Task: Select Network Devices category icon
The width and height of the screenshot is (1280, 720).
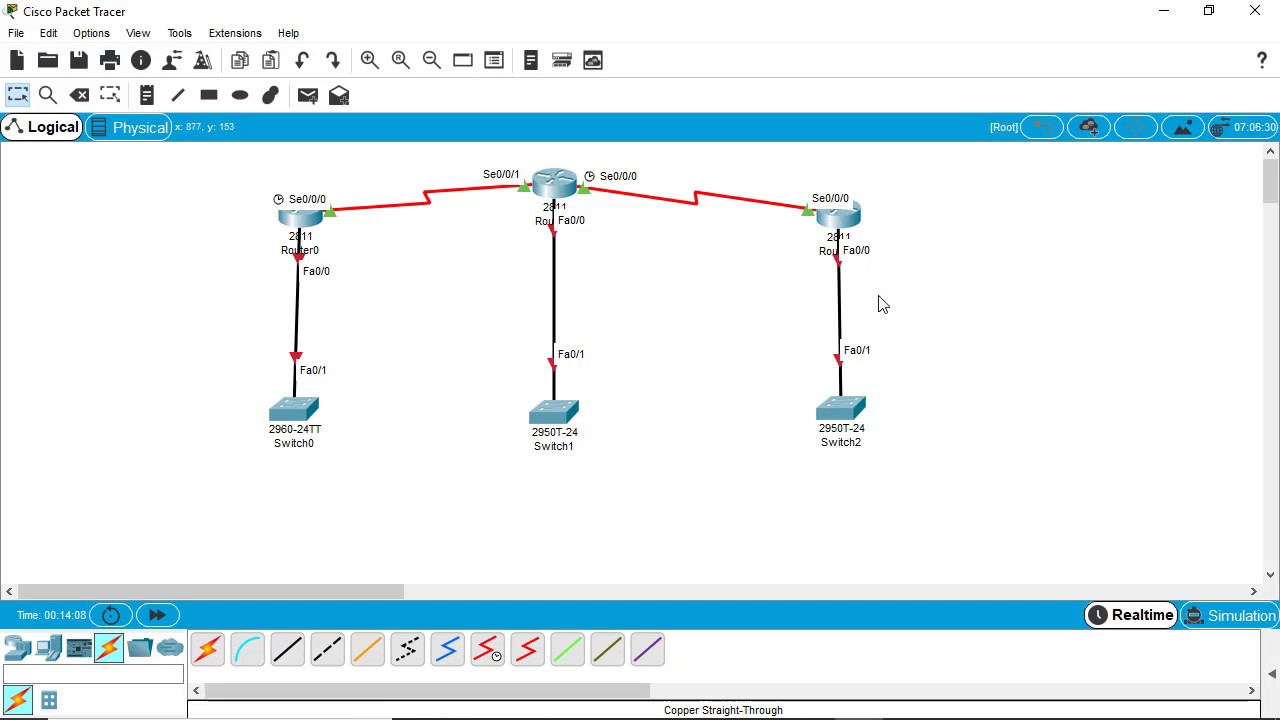Action: tap(17, 649)
